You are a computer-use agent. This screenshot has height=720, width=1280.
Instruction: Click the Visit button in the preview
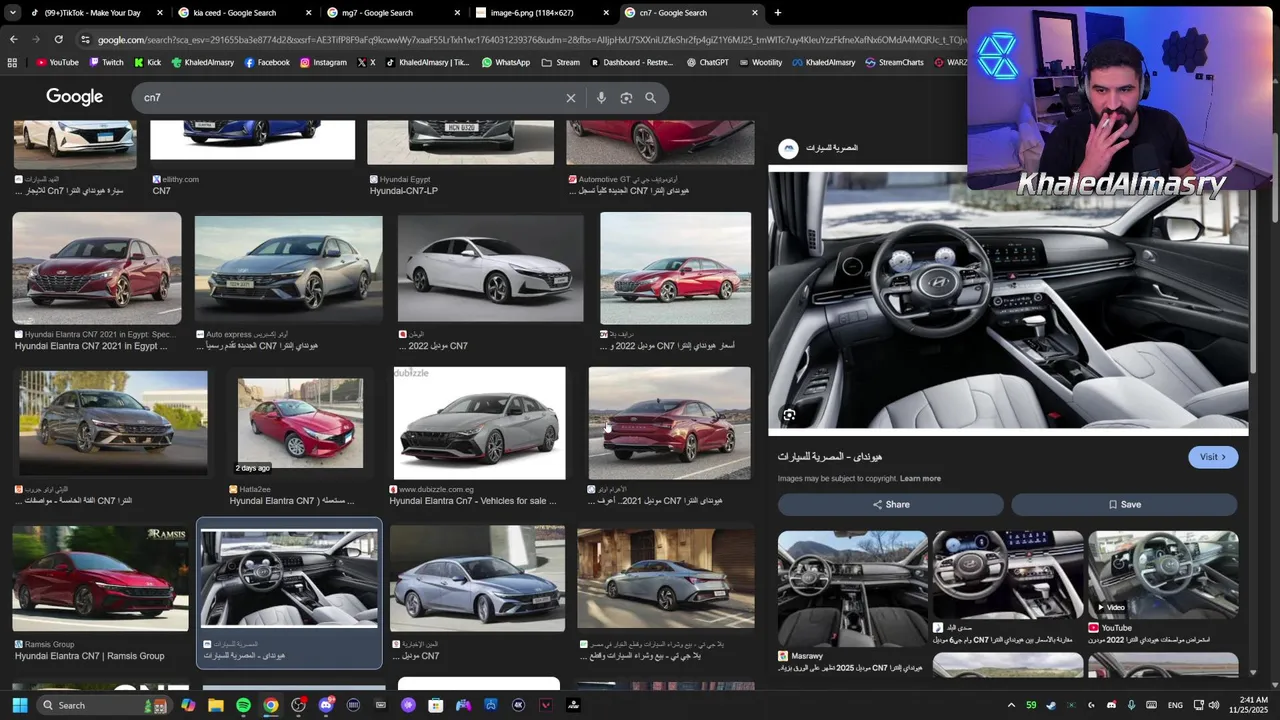coord(1213,457)
